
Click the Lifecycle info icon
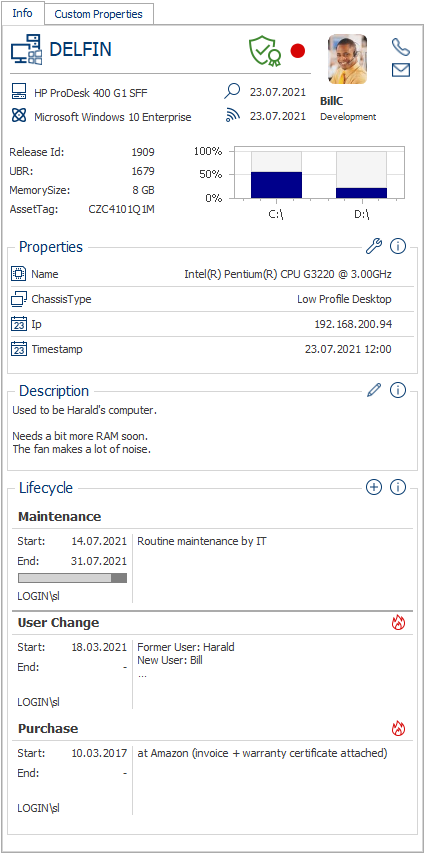pos(398,487)
